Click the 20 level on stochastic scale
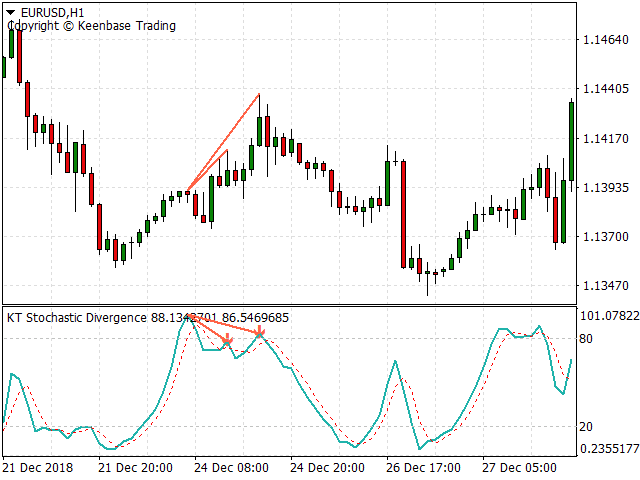Image resolution: width=640 pixels, height=480 pixels. tap(586, 427)
